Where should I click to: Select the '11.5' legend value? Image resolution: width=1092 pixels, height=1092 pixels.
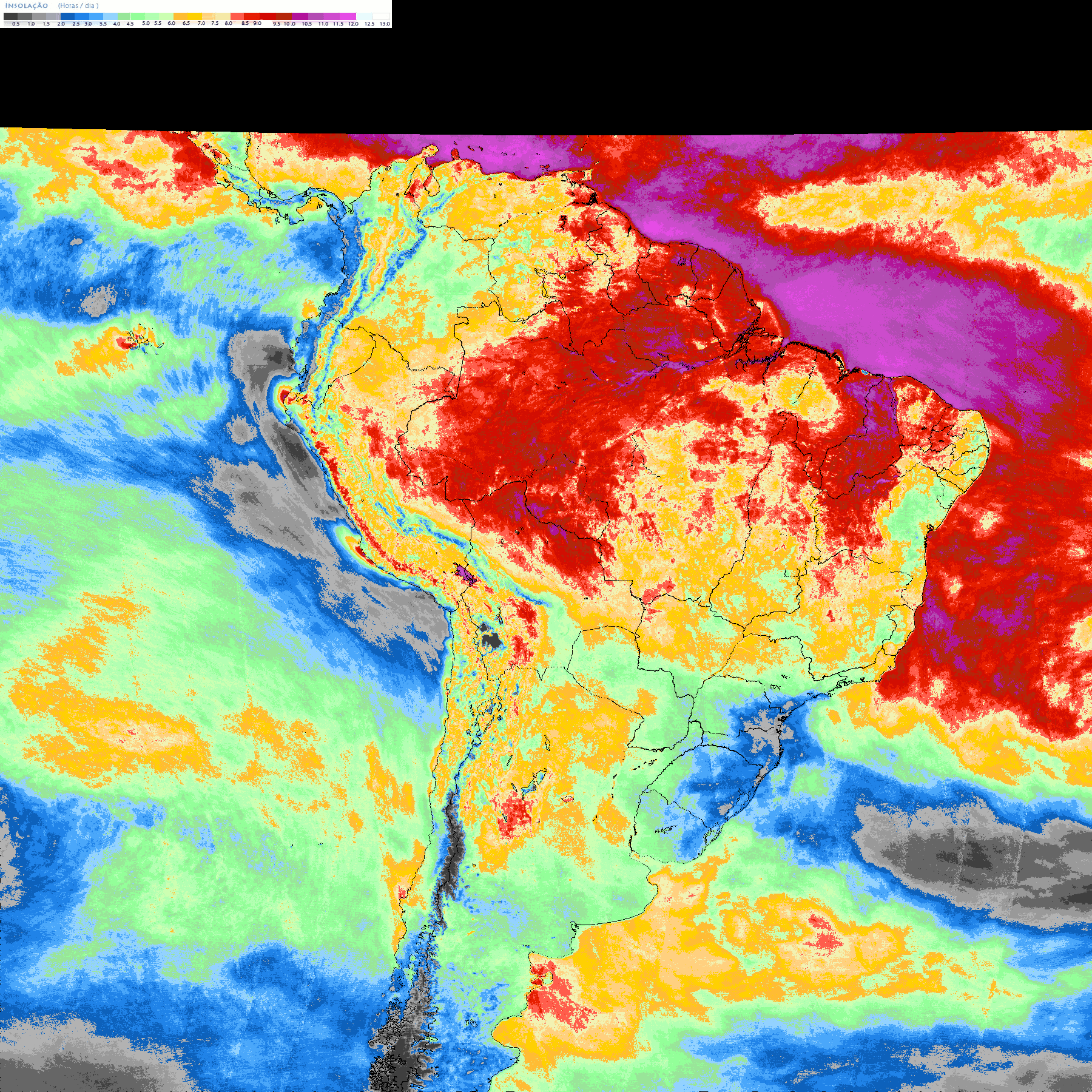[x=338, y=24]
